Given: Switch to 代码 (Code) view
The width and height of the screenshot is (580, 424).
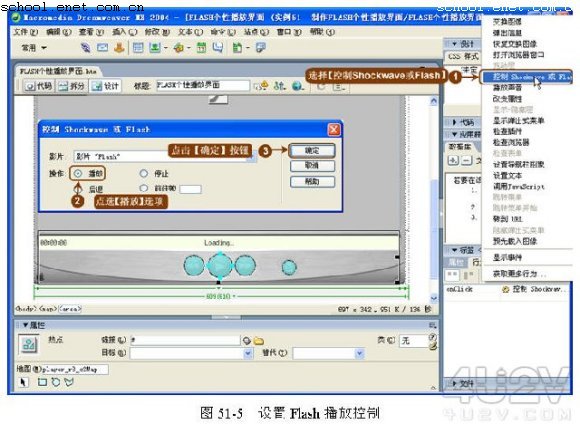Looking at the screenshot, I should tap(38, 86).
